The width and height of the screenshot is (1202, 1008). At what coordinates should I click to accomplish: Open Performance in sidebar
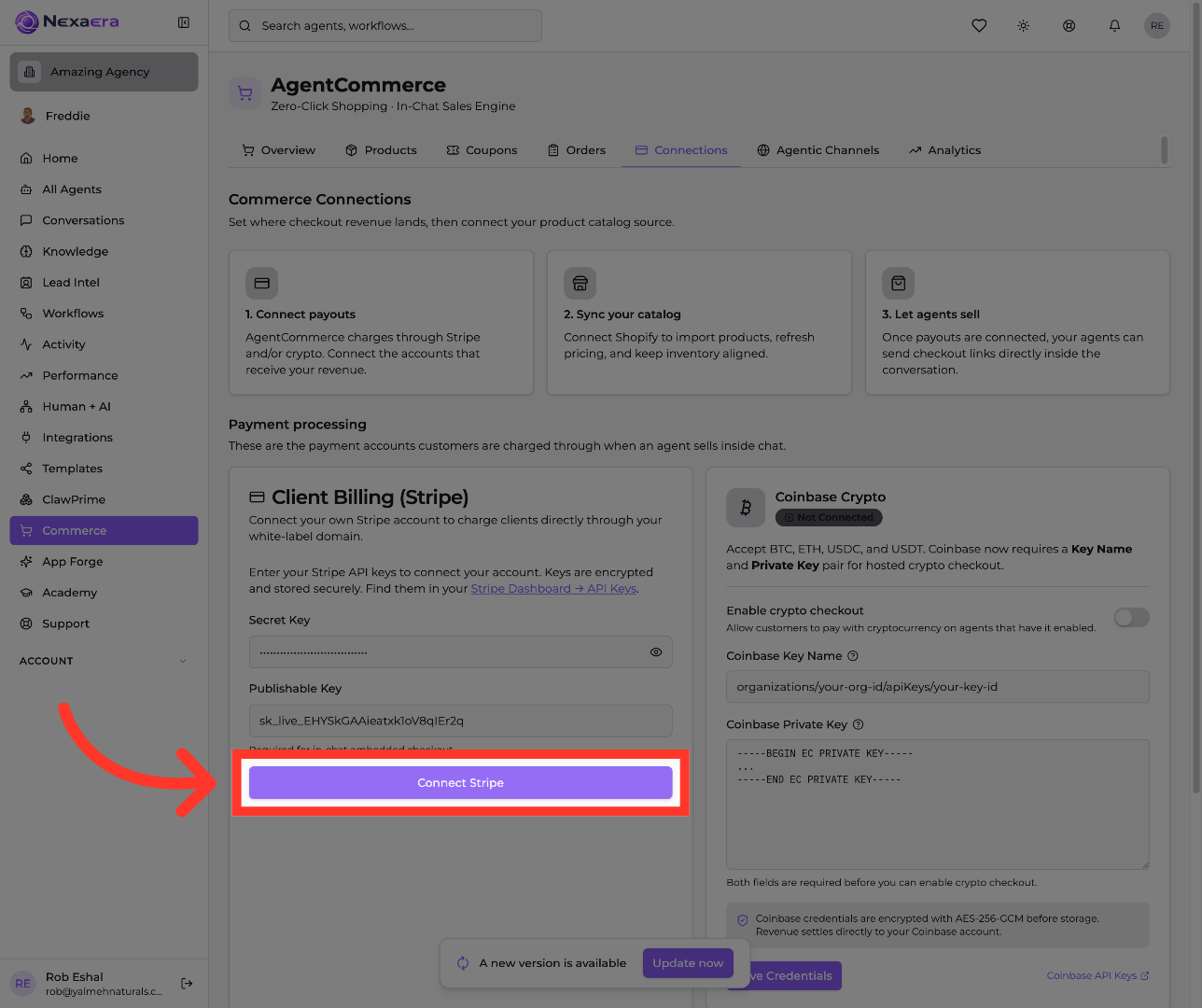tap(104, 375)
